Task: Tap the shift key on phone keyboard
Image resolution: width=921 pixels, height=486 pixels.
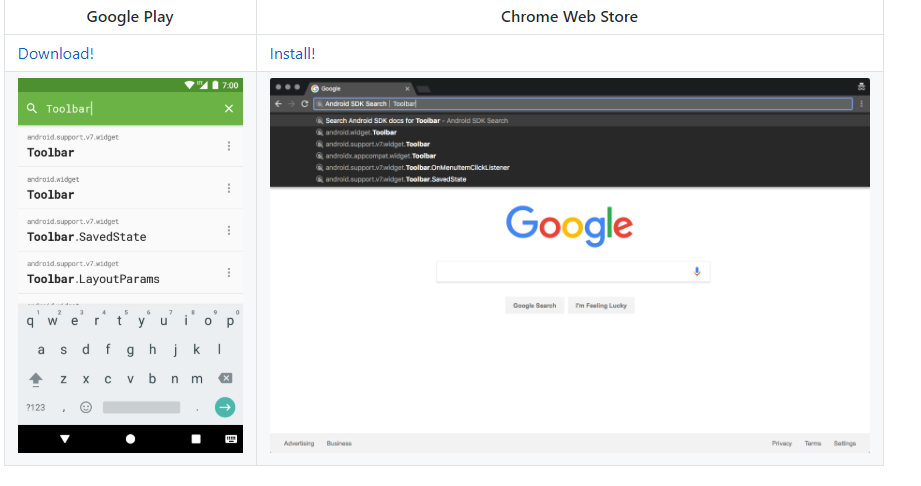Action: pos(36,379)
